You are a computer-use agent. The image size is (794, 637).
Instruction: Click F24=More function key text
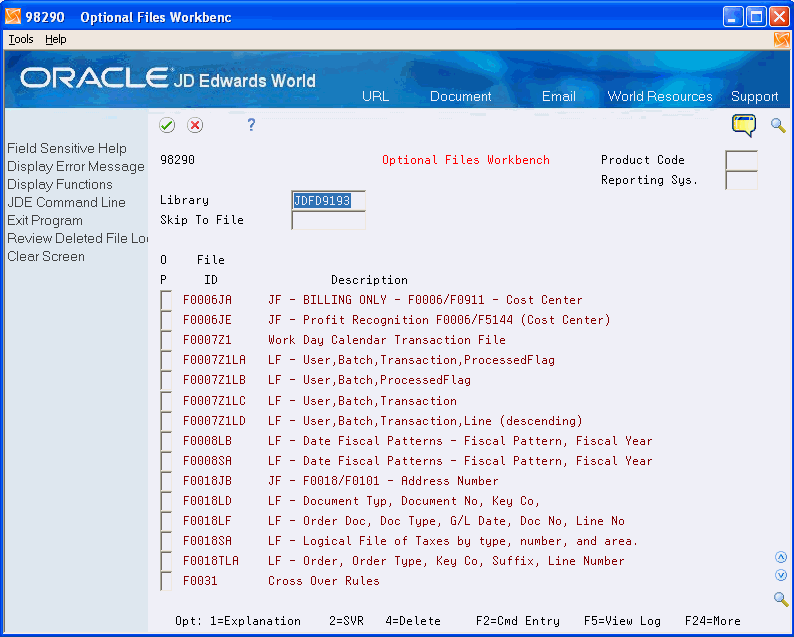point(712,621)
